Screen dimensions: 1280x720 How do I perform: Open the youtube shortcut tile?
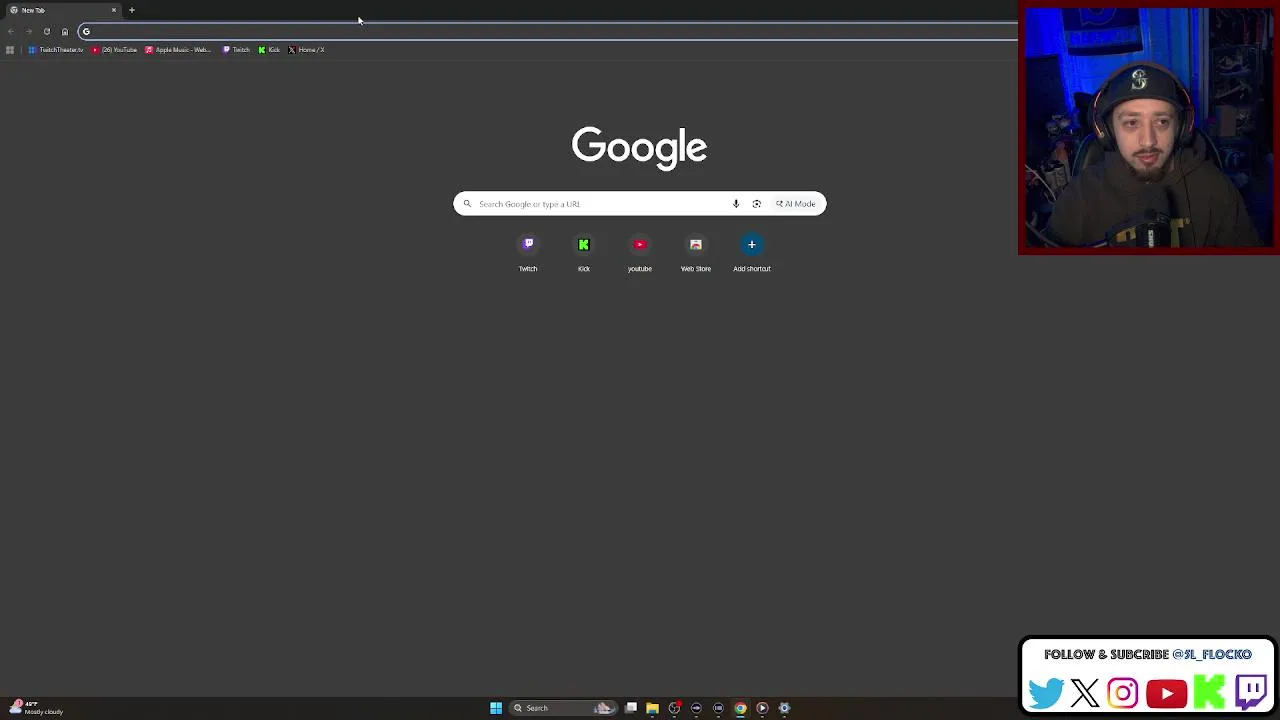point(640,254)
